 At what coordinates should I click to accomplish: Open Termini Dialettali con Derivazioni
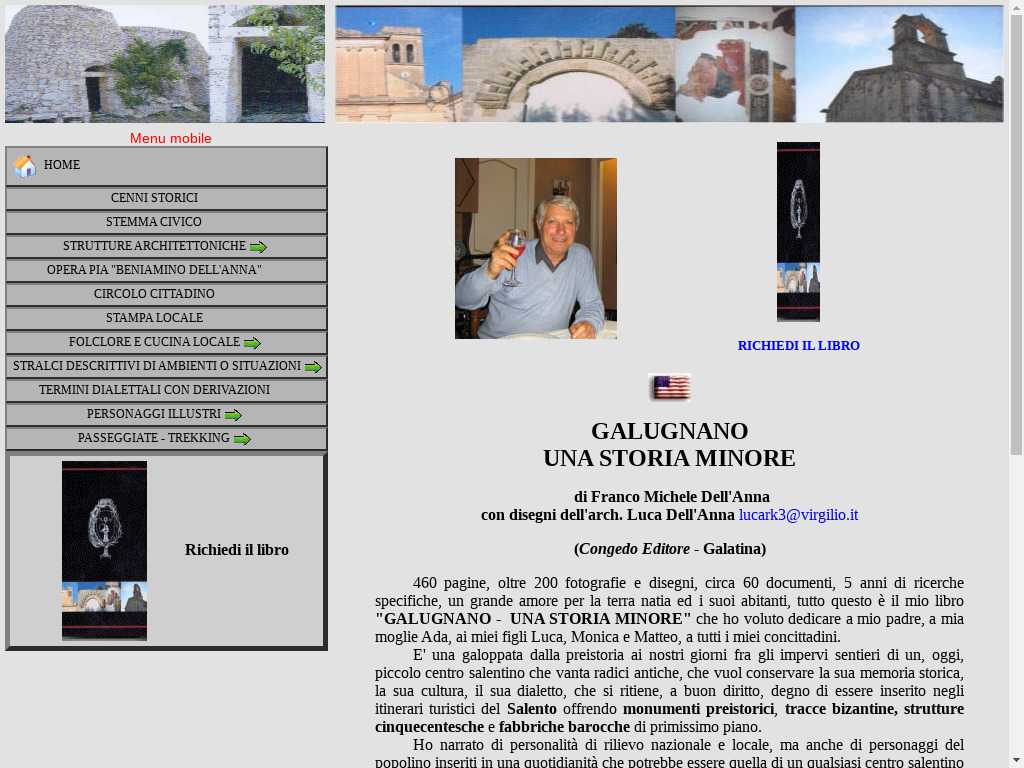pos(166,390)
